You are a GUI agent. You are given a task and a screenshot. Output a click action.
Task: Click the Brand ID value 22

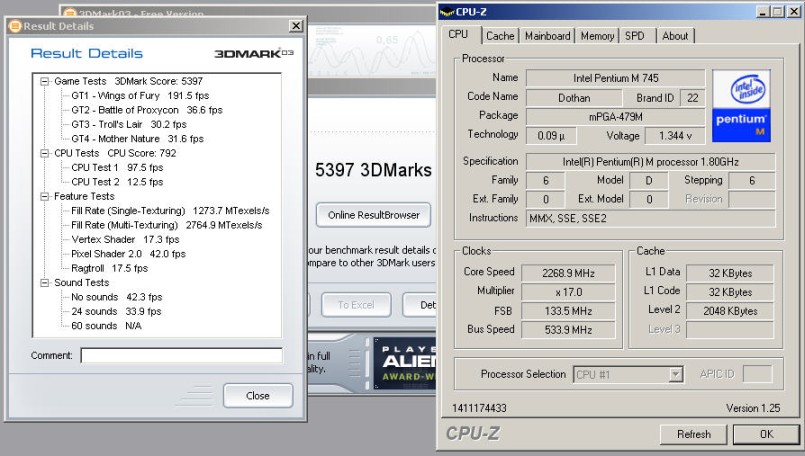(693, 98)
